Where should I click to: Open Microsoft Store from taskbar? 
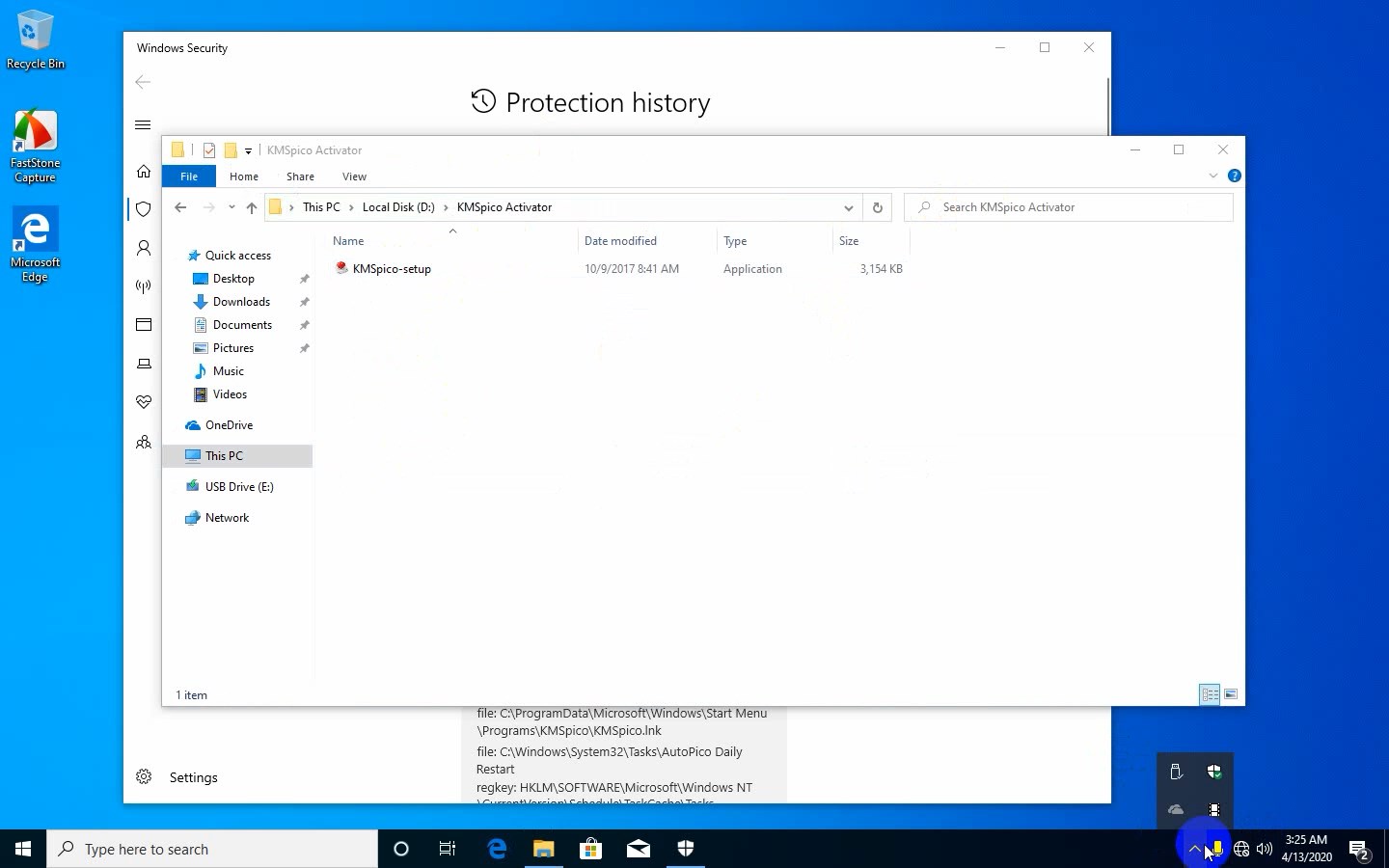(590, 849)
